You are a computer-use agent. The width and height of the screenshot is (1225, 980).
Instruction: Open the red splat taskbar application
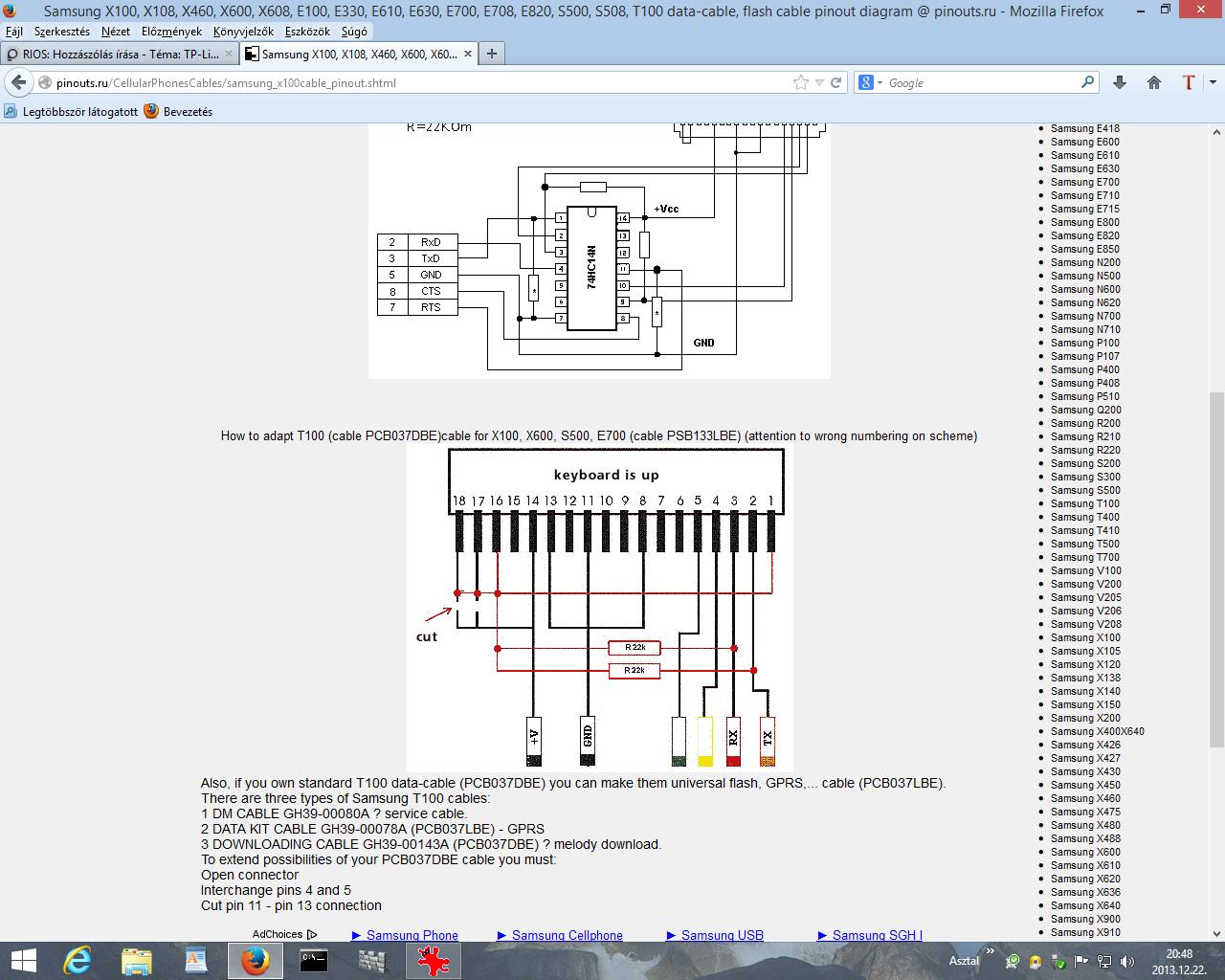point(434,960)
